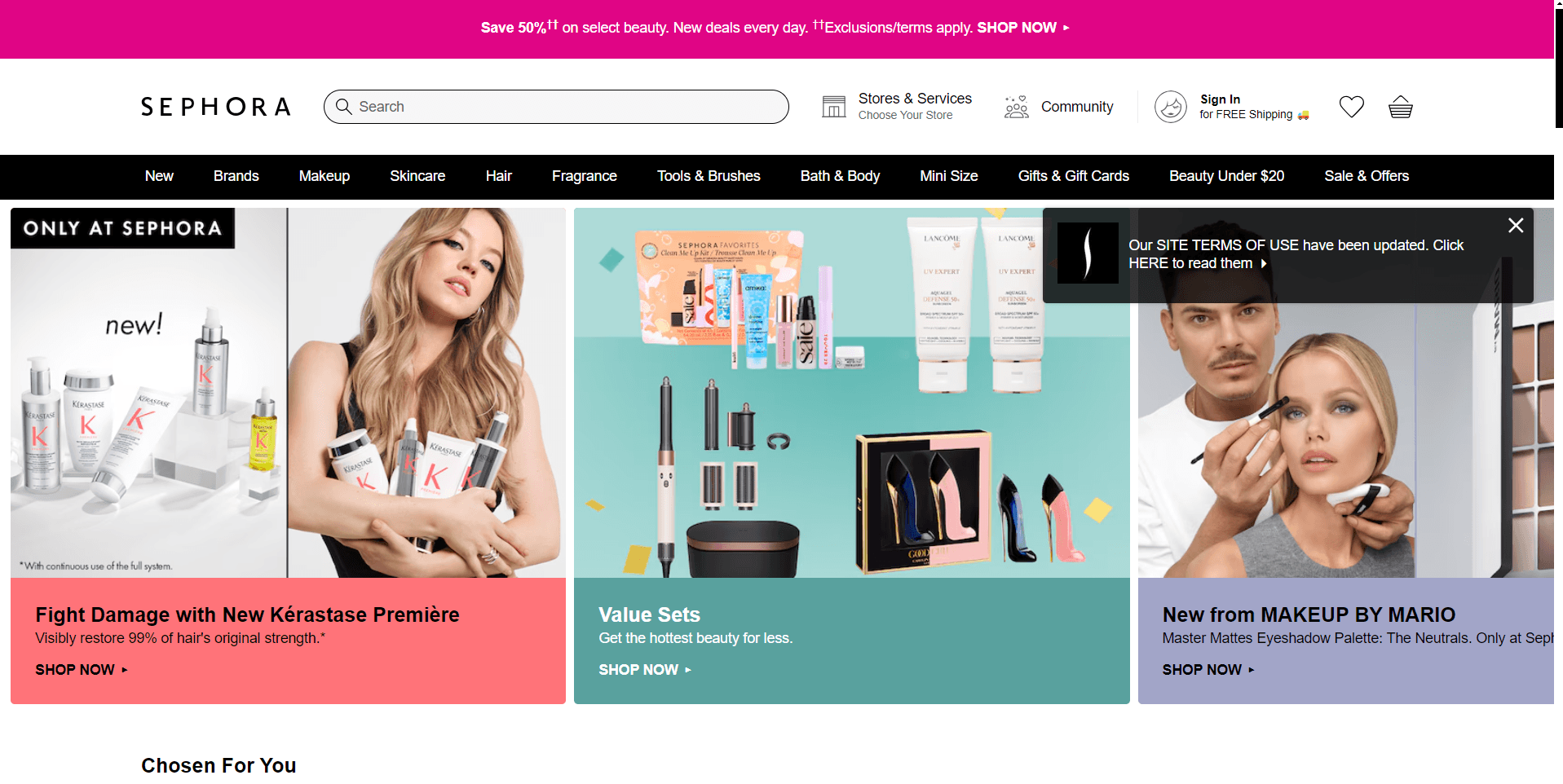Click the Sign In avatar icon
This screenshot has width=1563, height=784.
pos(1171,107)
